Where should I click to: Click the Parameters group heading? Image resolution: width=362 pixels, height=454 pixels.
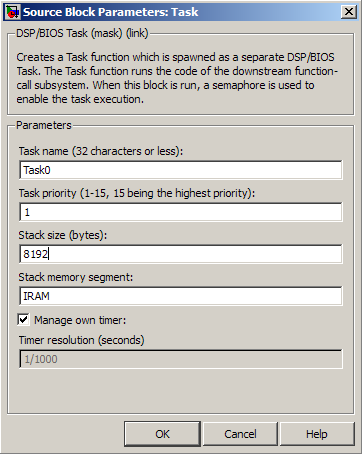click(44, 125)
